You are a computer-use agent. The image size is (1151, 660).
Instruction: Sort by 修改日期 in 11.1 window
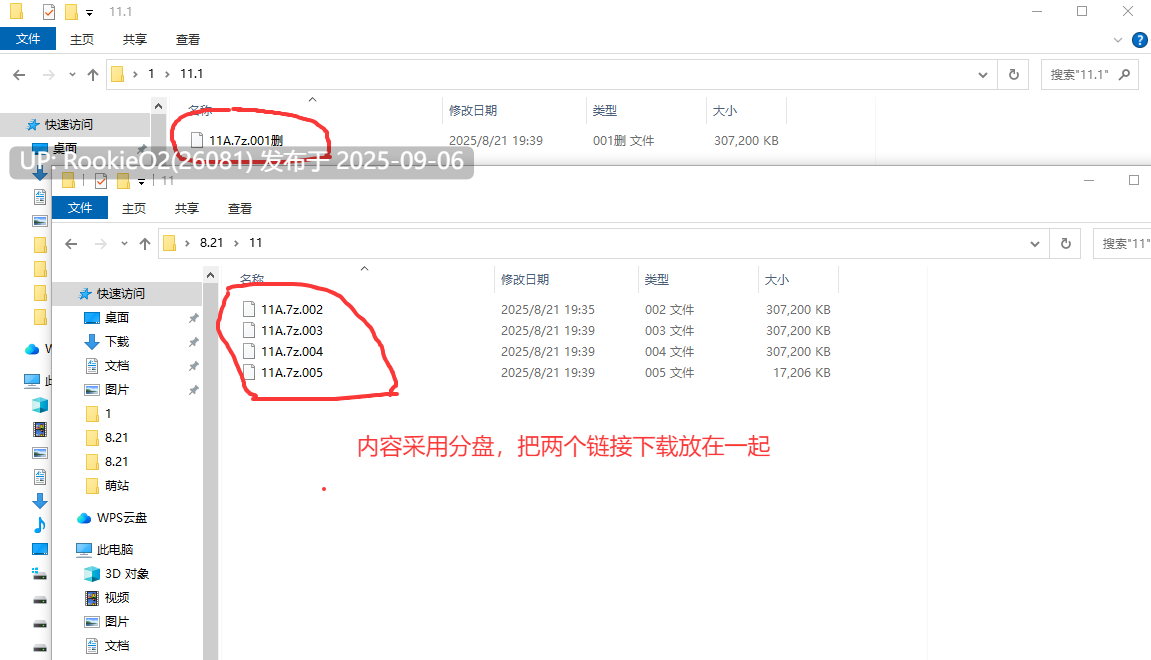click(473, 110)
